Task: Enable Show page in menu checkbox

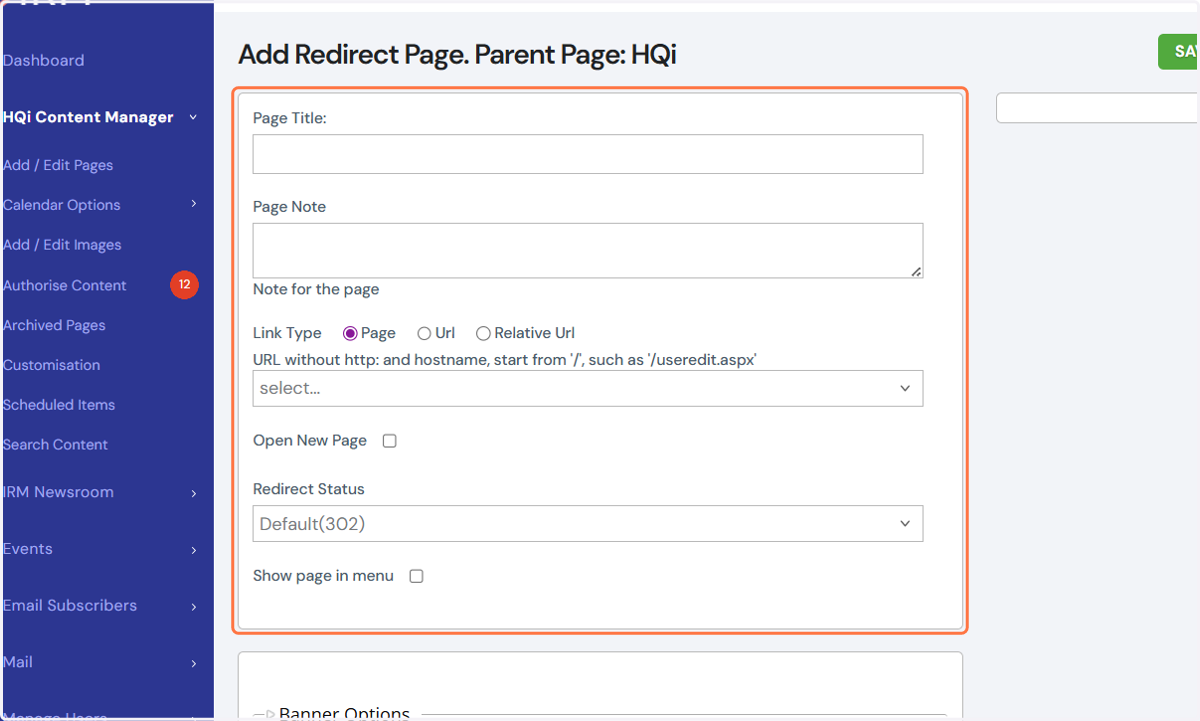Action: [417, 576]
